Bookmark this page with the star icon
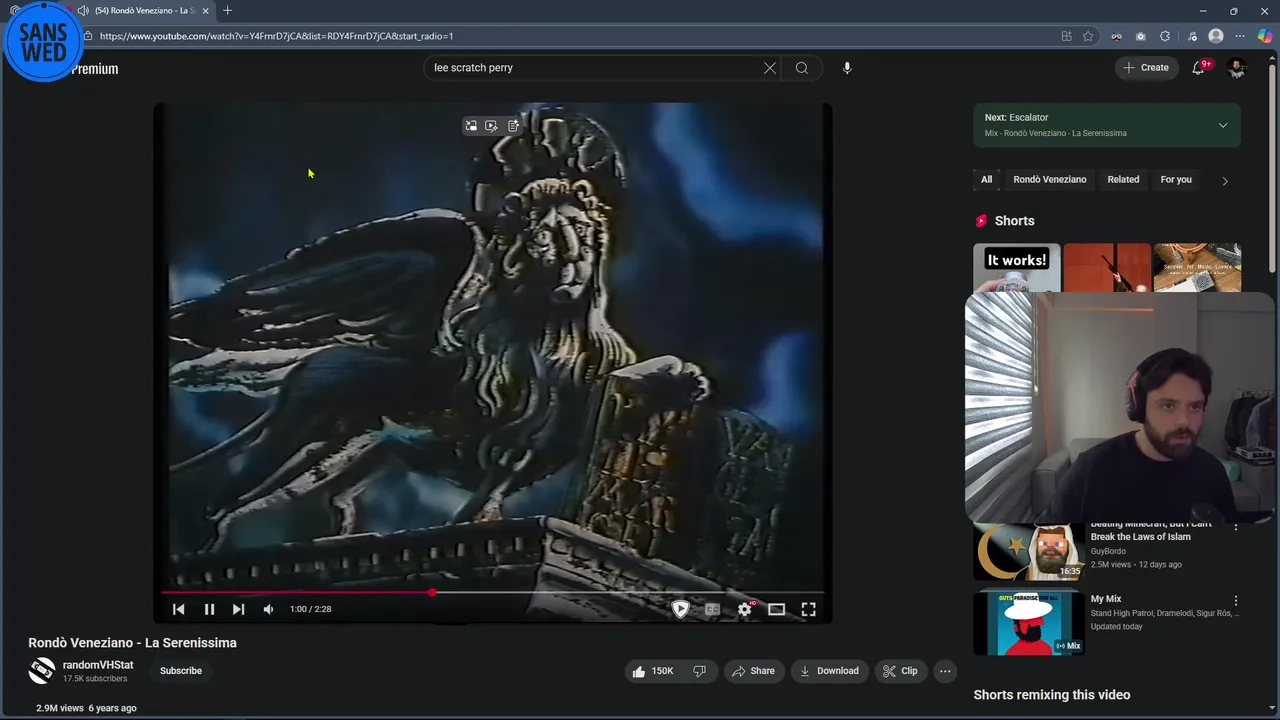1280x720 pixels. (x=1088, y=36)
